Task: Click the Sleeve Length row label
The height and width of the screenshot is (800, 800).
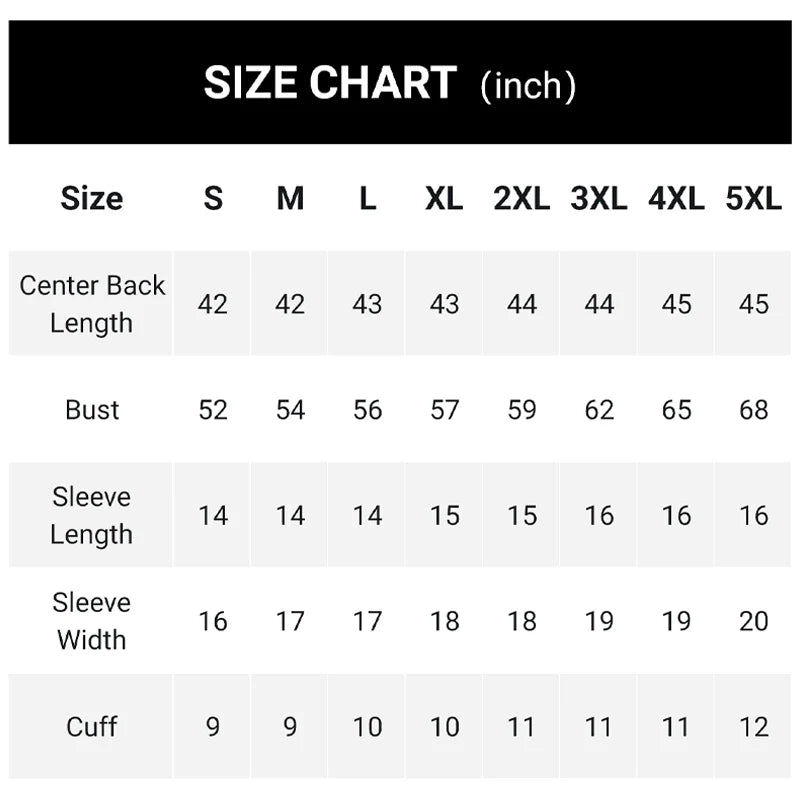Action: [x=91, y=515]
